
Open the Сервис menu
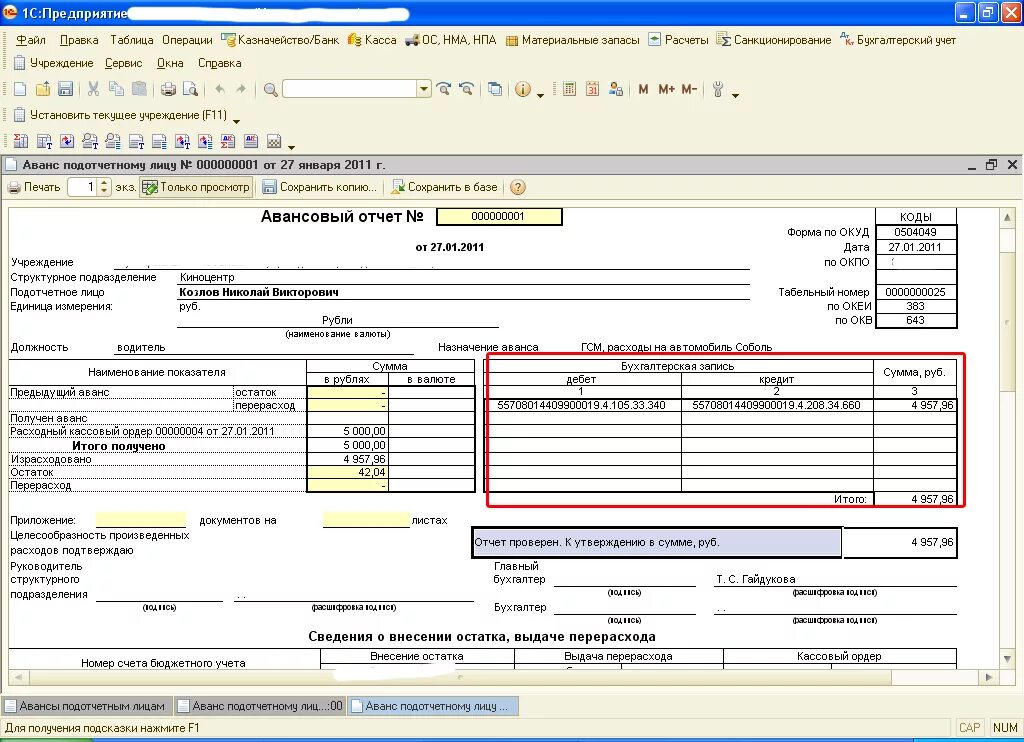tap(123, 63)
